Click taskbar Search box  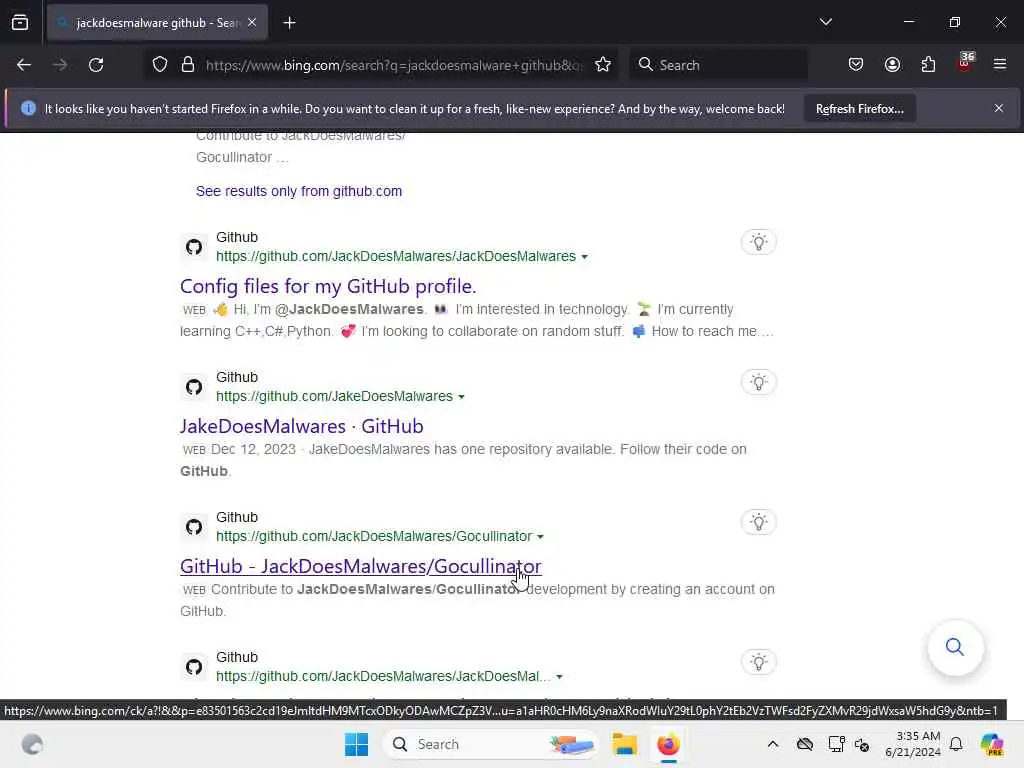492,744
